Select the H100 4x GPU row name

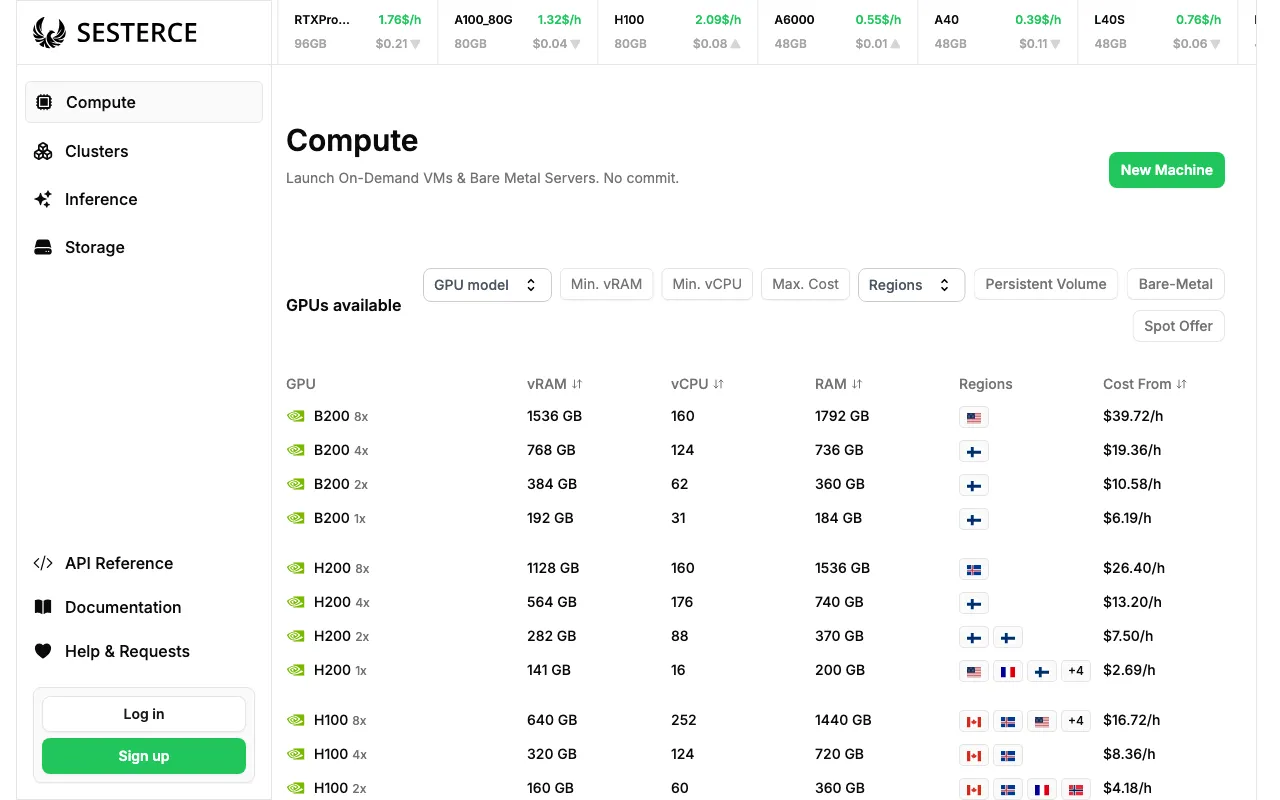click(341, 754)
